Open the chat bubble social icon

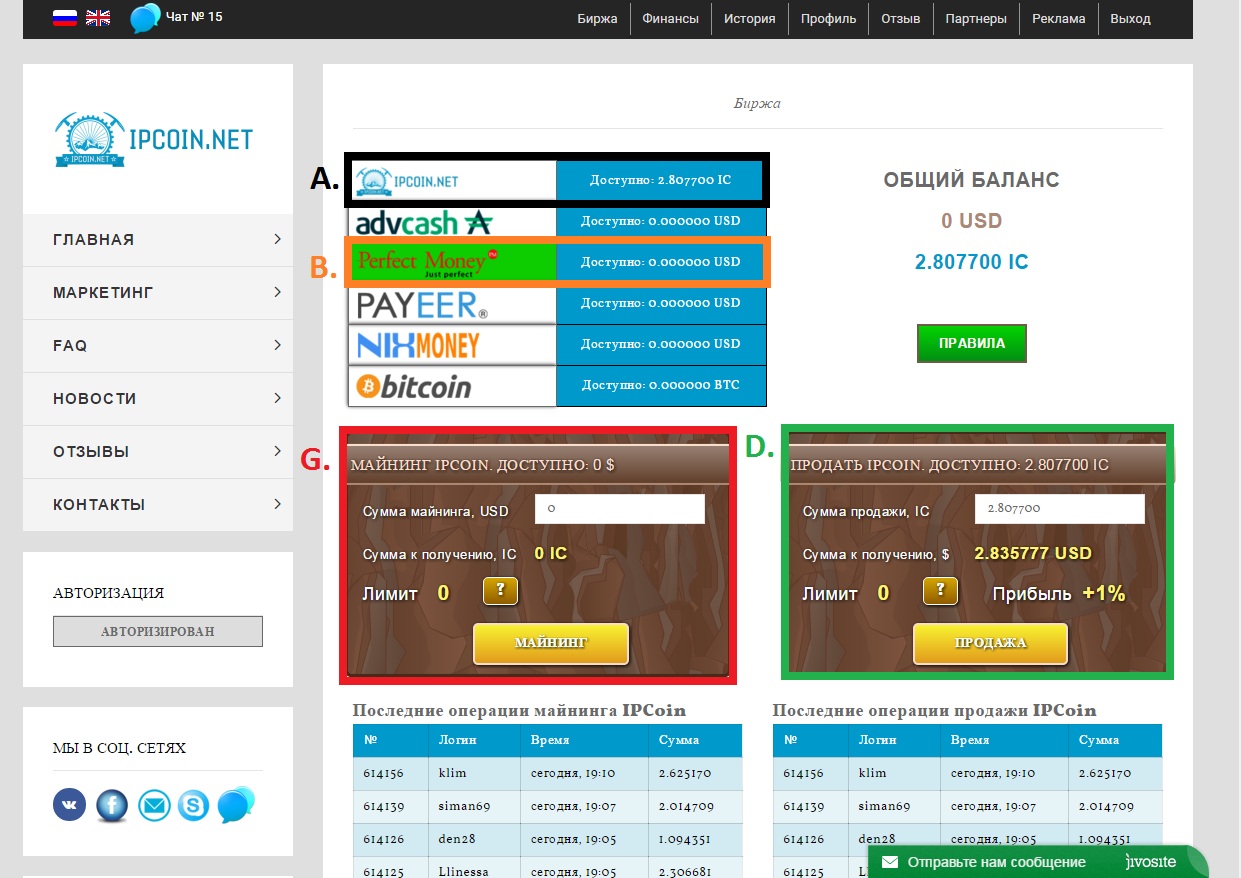click(236, 804)
